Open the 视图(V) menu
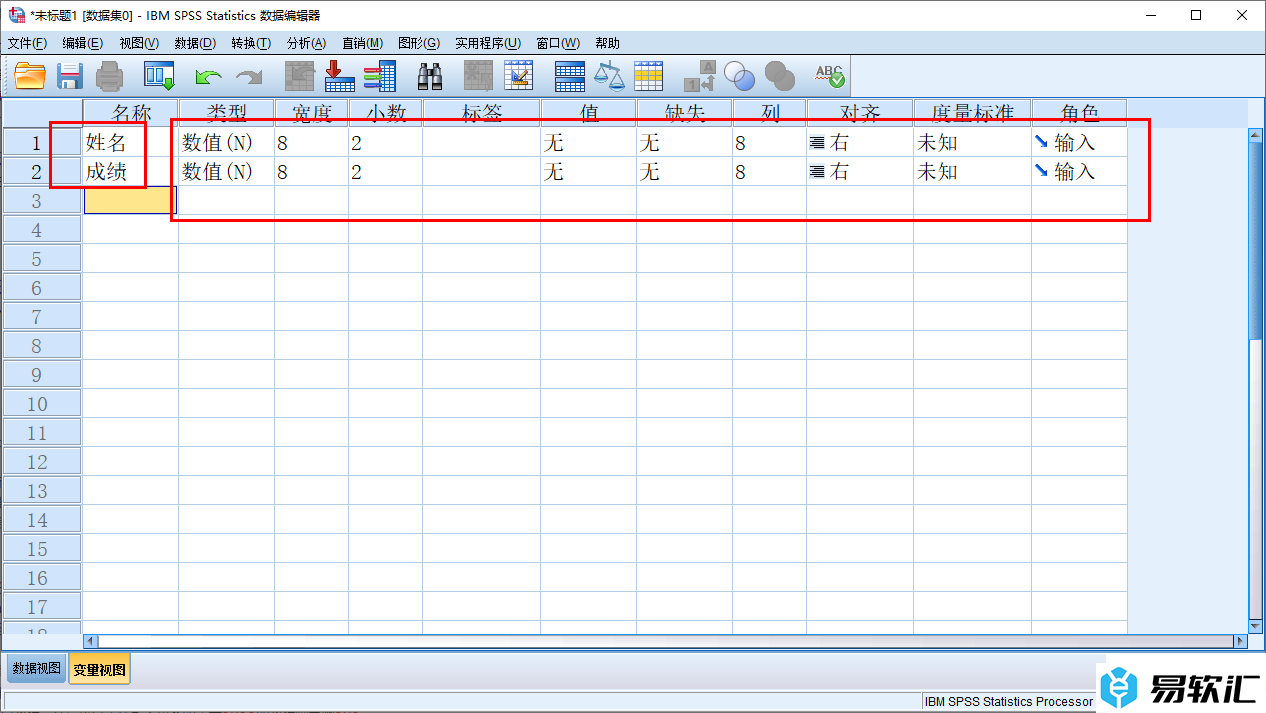The image size is (1266, 713). tap(139, 43)
